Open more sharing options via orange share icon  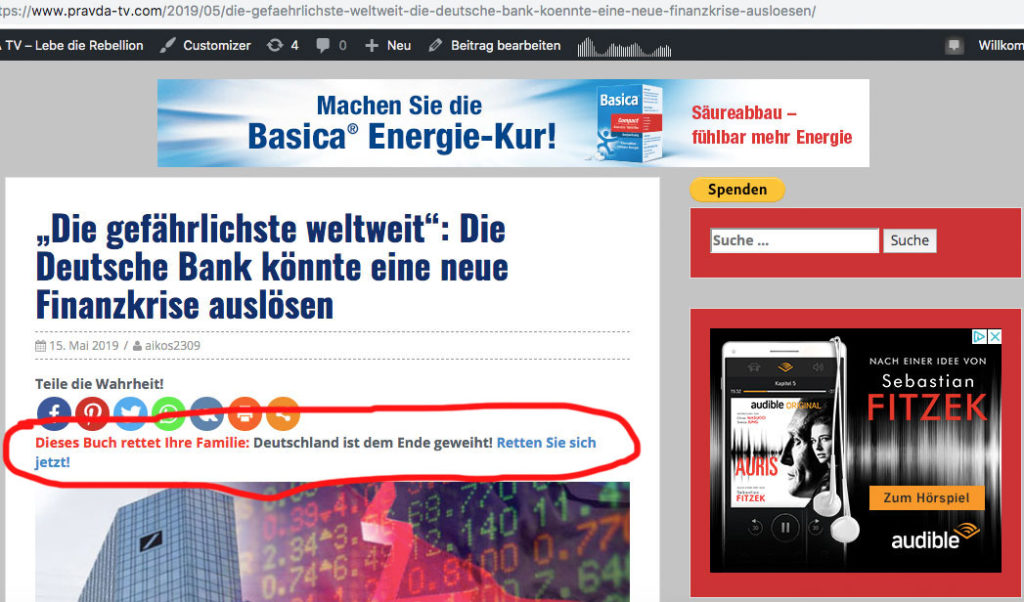283,413
